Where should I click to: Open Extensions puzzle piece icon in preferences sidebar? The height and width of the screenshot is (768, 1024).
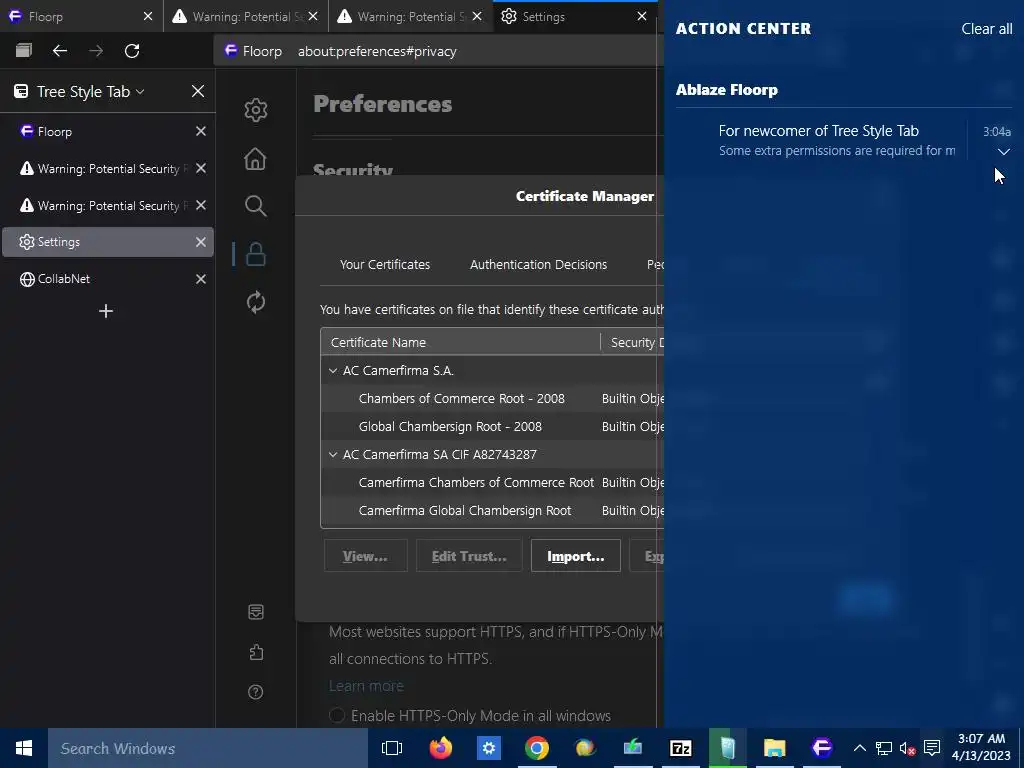(x=256, y=652)
